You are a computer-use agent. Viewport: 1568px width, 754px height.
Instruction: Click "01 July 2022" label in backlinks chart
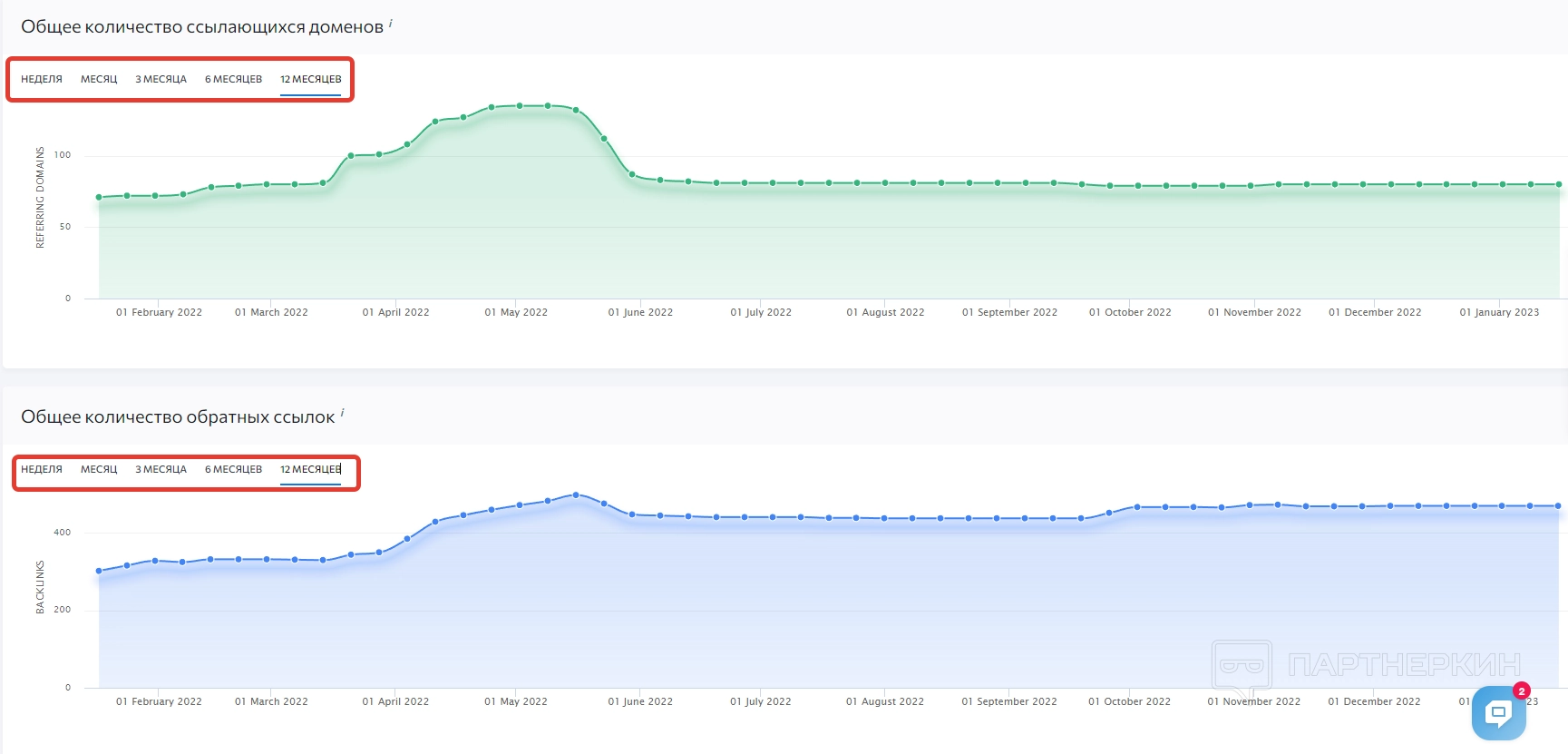tap(761, 701)
